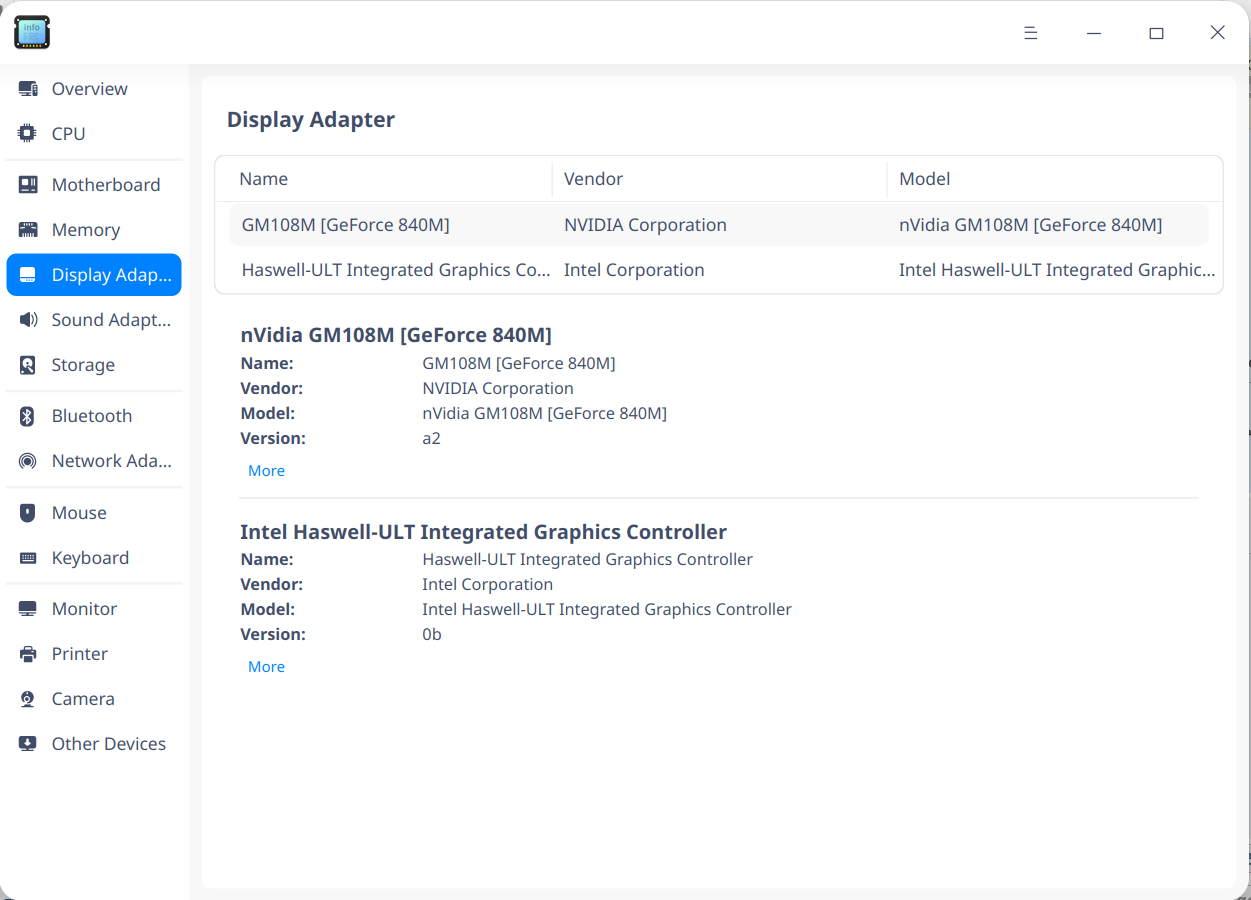Click the Overview monitor icon in sidebar

[x=28, y=89]
